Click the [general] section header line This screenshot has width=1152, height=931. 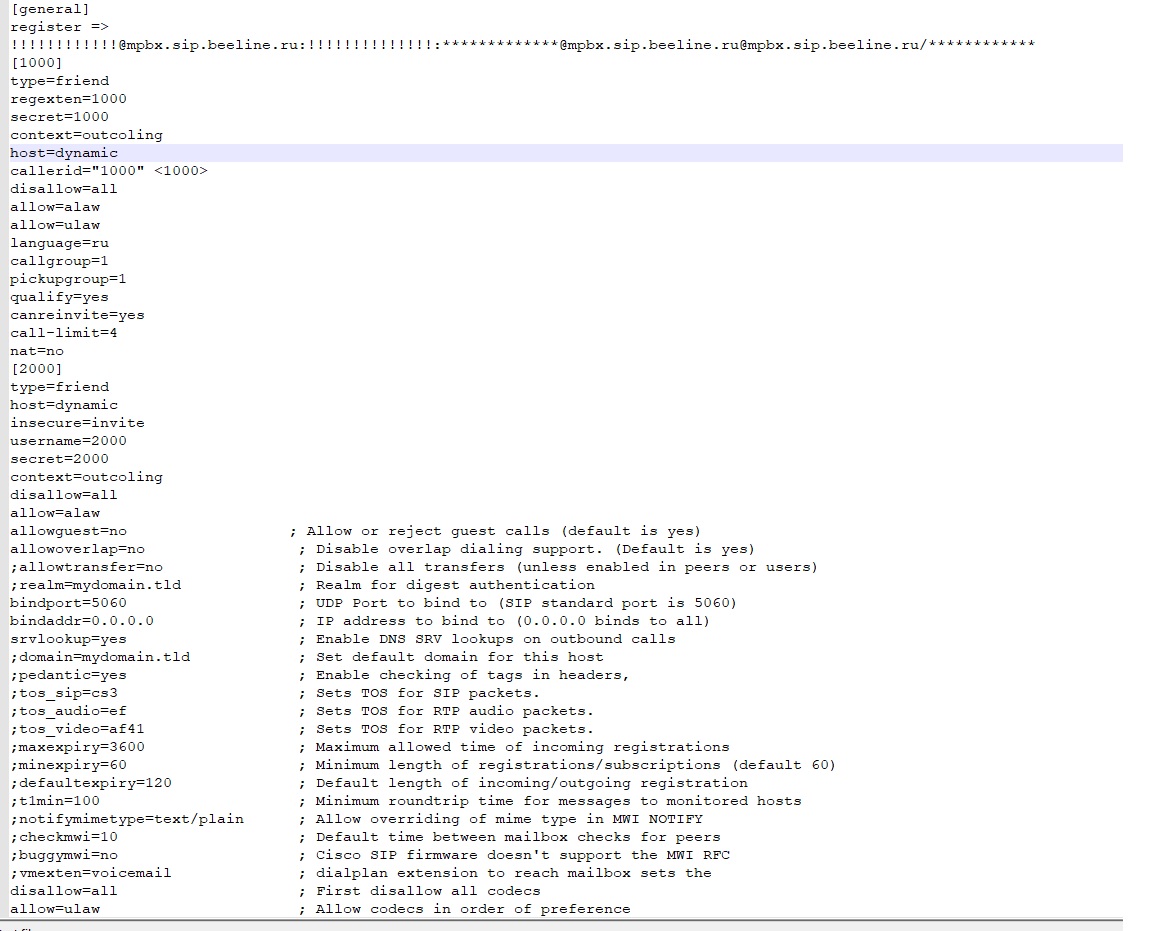[50, 9]
